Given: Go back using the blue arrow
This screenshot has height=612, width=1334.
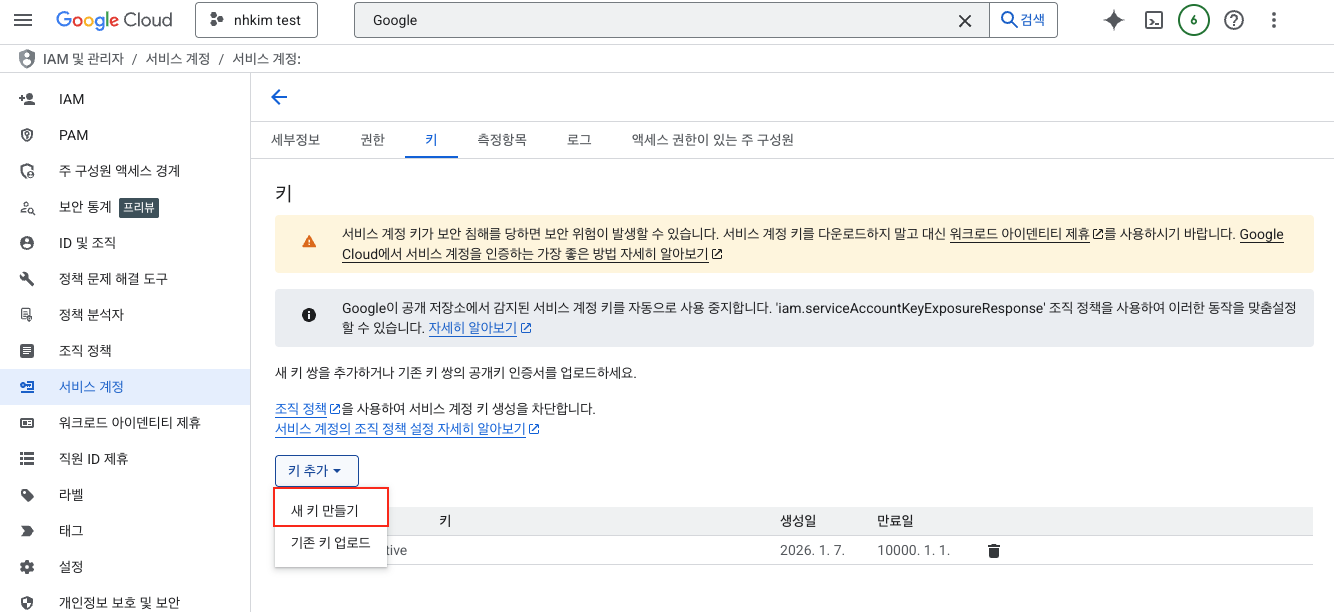Looking at the screenshot, I should click(279, 97).
